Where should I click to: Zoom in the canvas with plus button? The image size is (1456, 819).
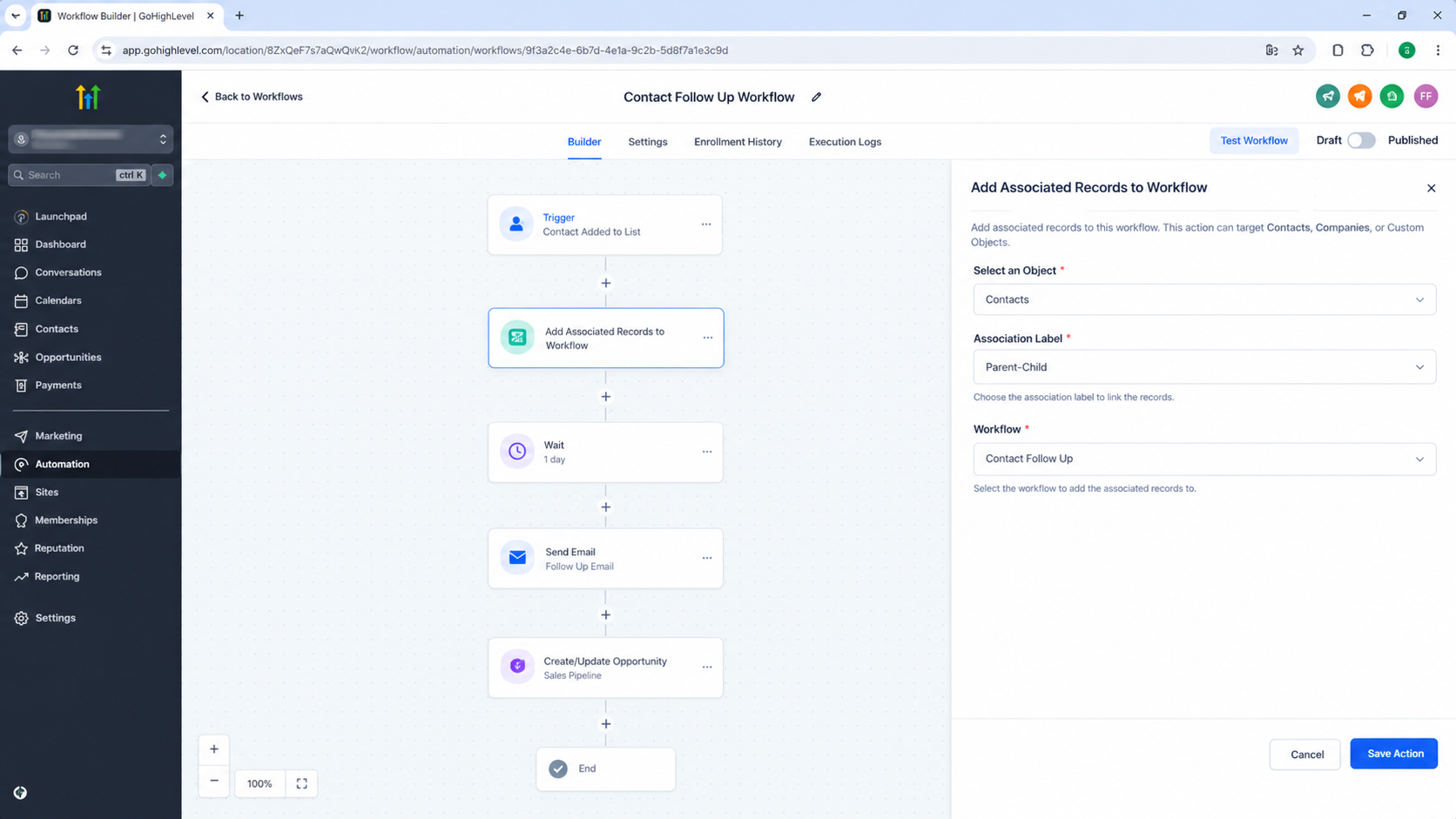click(x=214, y=749)
